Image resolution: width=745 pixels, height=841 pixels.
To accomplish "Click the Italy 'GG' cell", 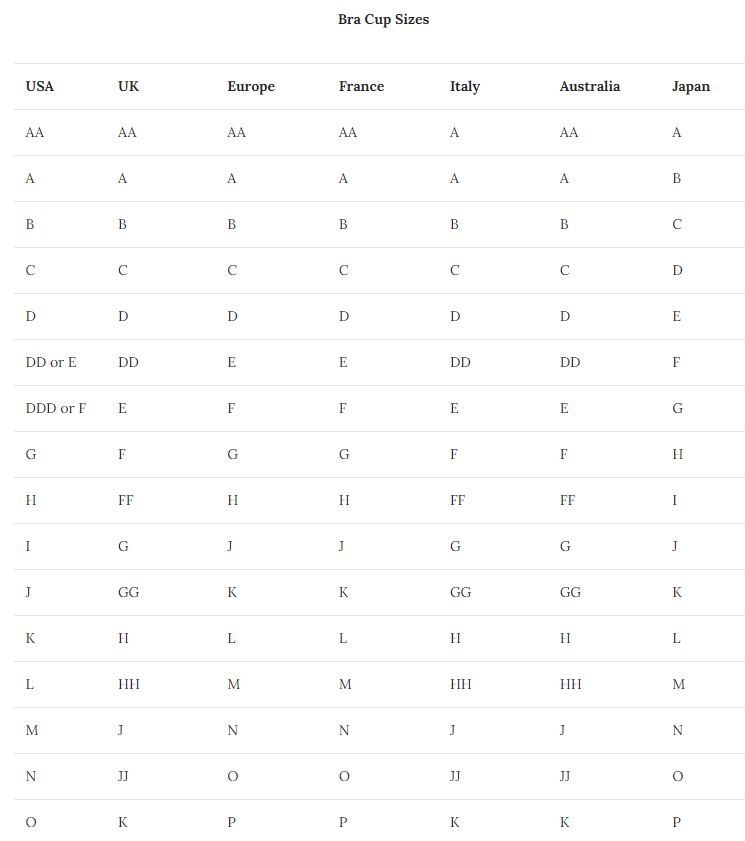I will [x=460, y=593].
